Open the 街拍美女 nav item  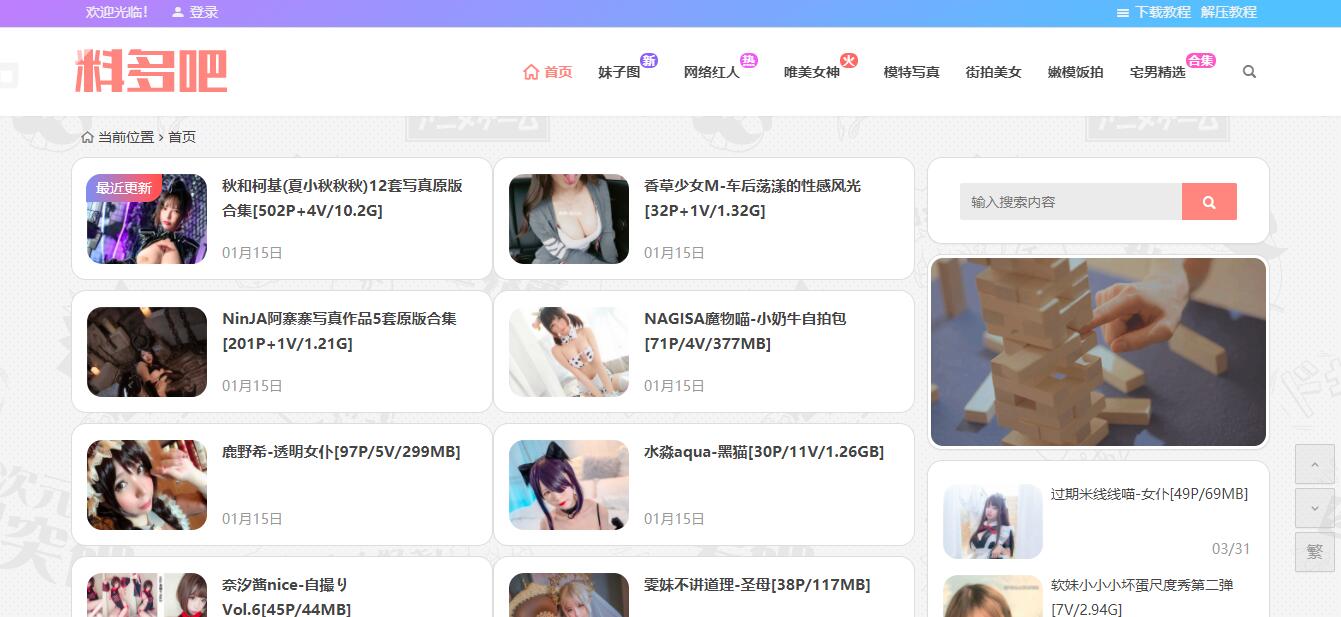tap(994, 72)
